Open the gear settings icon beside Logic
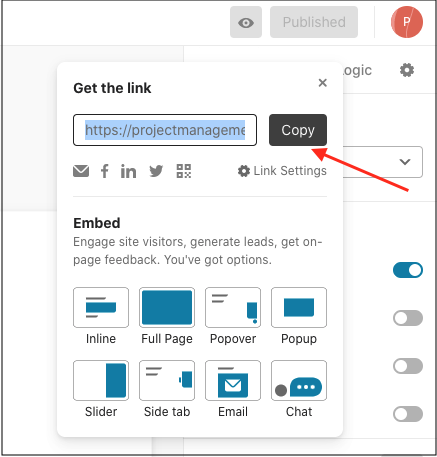 click(x=407, y=70)
